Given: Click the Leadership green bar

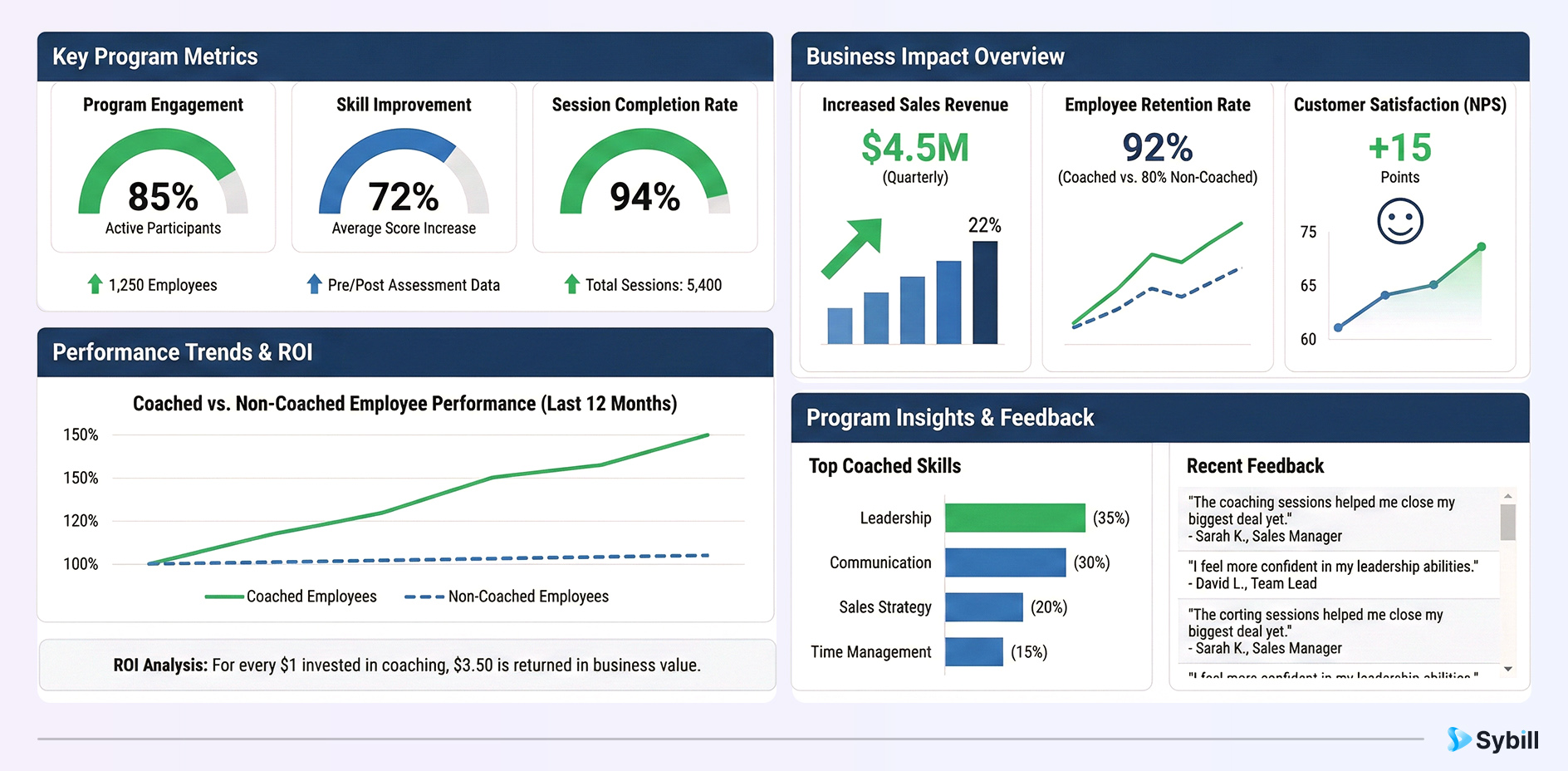Looking at the screenshot, I should click(1015, 518).
